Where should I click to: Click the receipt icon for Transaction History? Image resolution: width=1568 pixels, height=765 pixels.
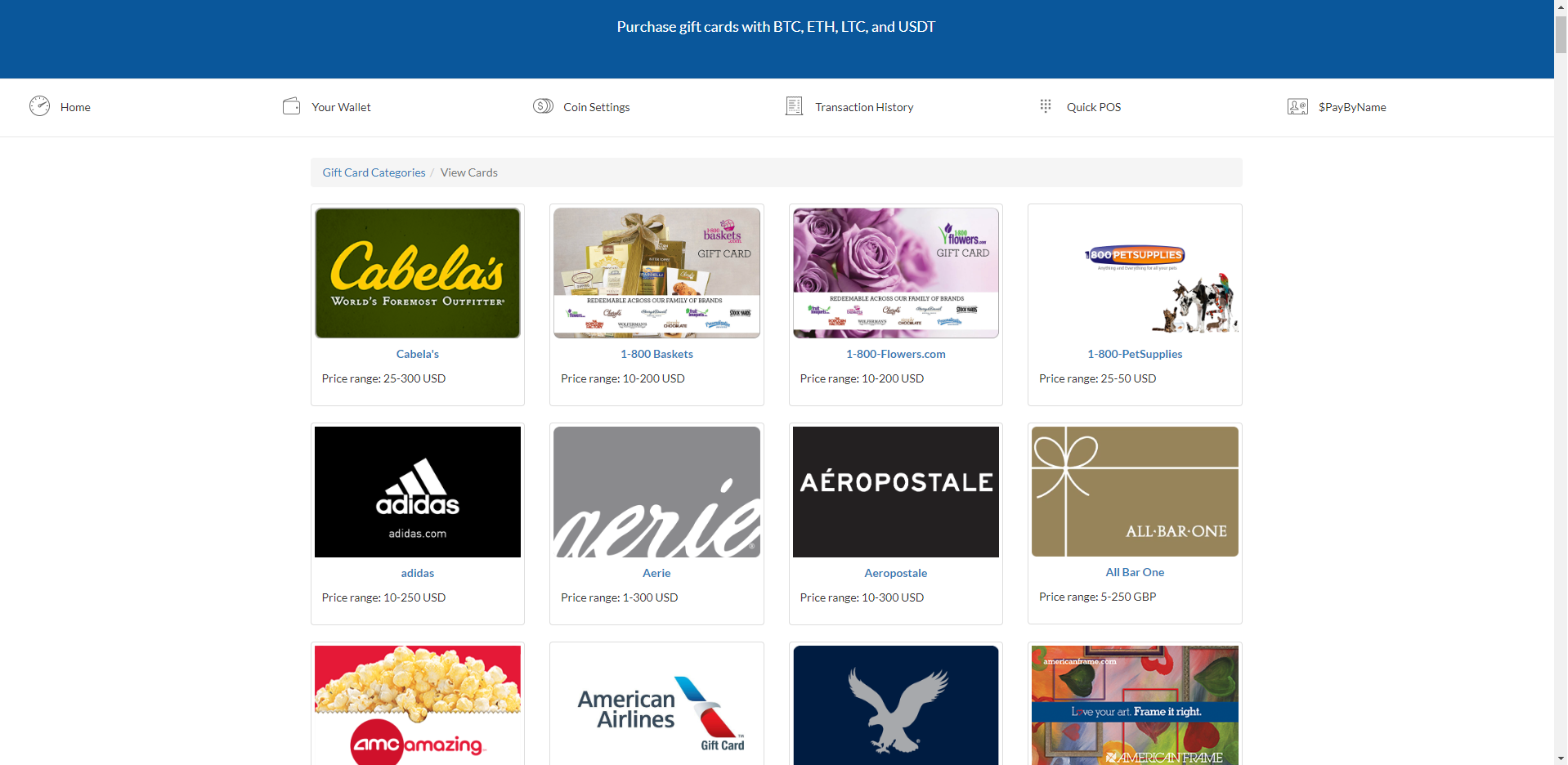pos(794,105)
